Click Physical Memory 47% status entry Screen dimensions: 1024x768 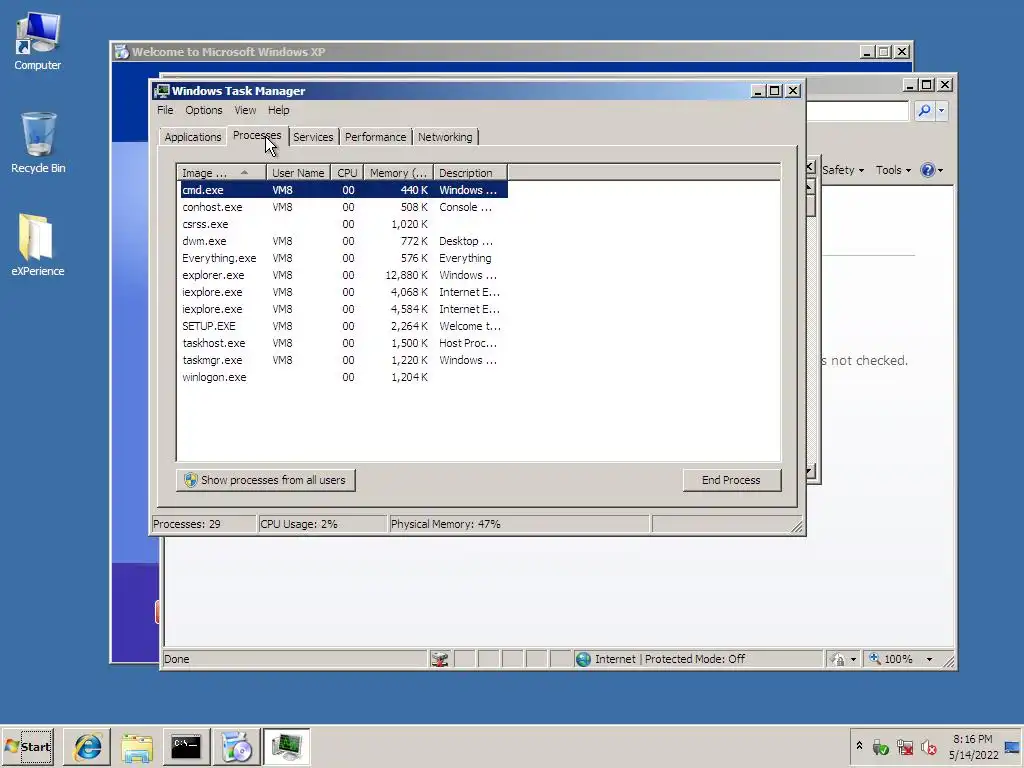tap(519, 524)
